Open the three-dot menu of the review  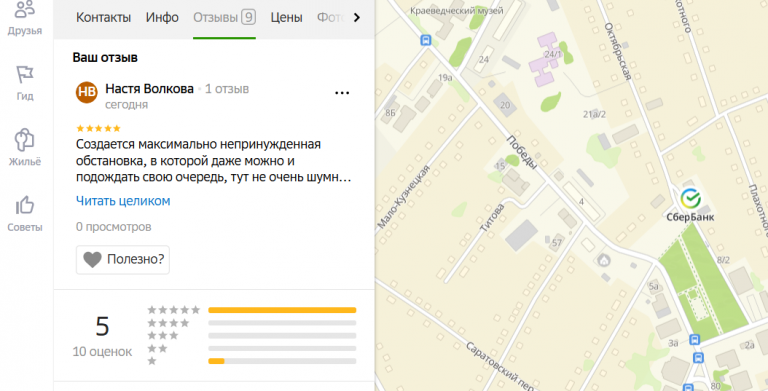coord(342,93)
